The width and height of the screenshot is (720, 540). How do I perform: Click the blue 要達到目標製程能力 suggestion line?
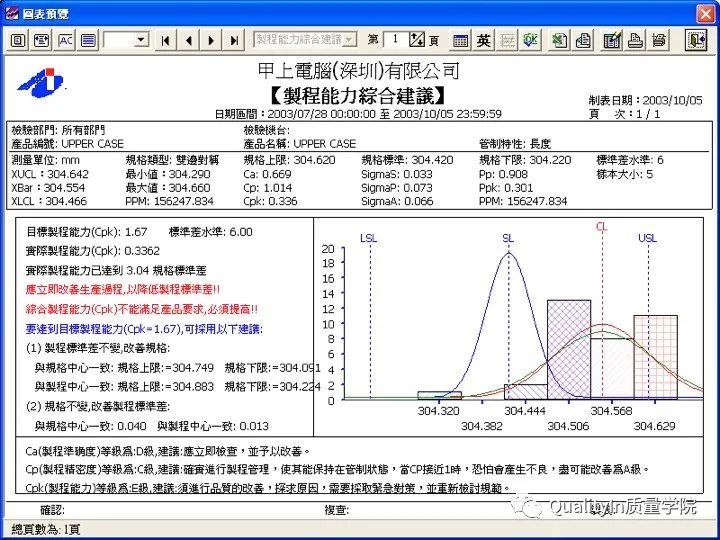(144, 329)
